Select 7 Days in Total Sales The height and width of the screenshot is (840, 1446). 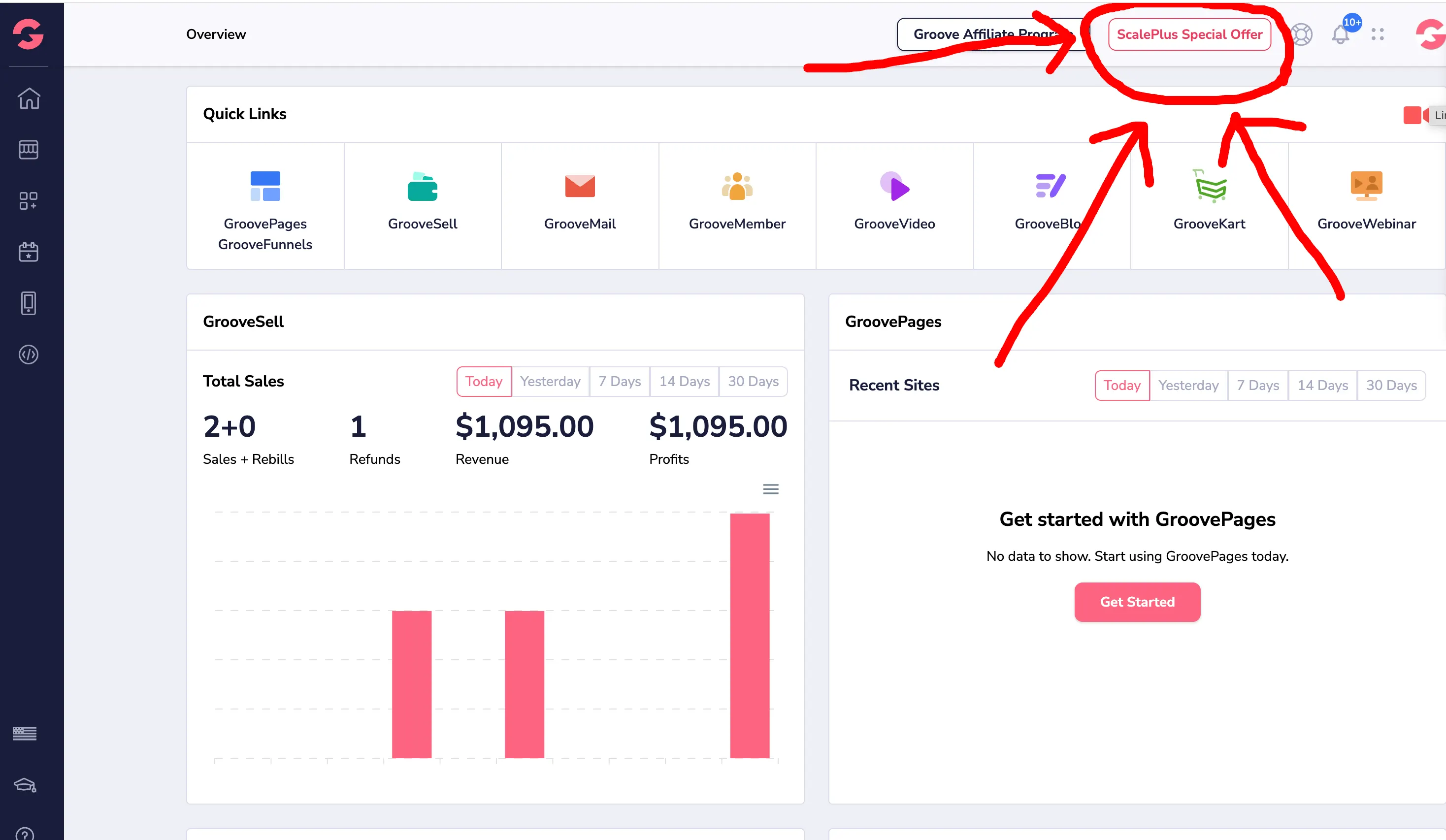(x=619, y=382)
